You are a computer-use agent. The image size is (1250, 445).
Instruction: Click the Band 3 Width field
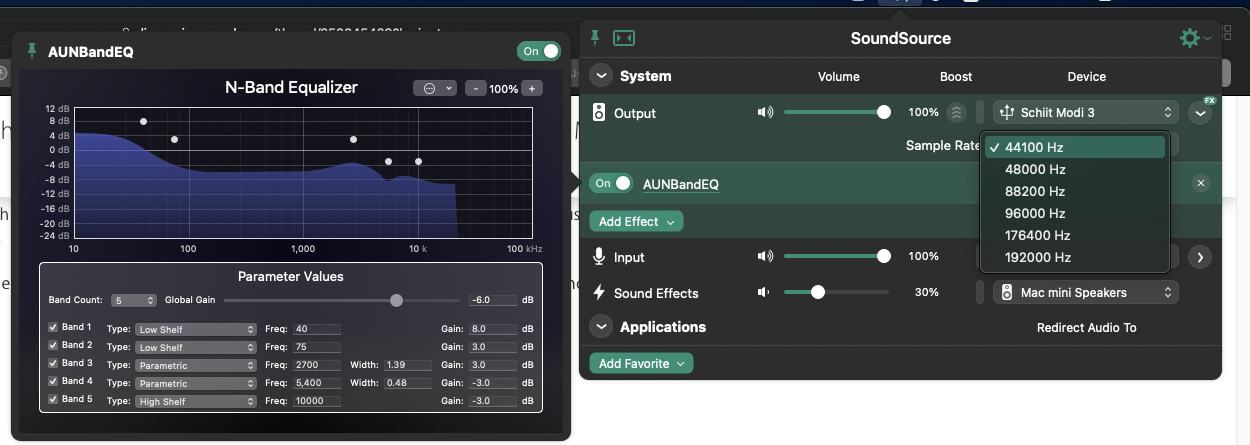406,365
